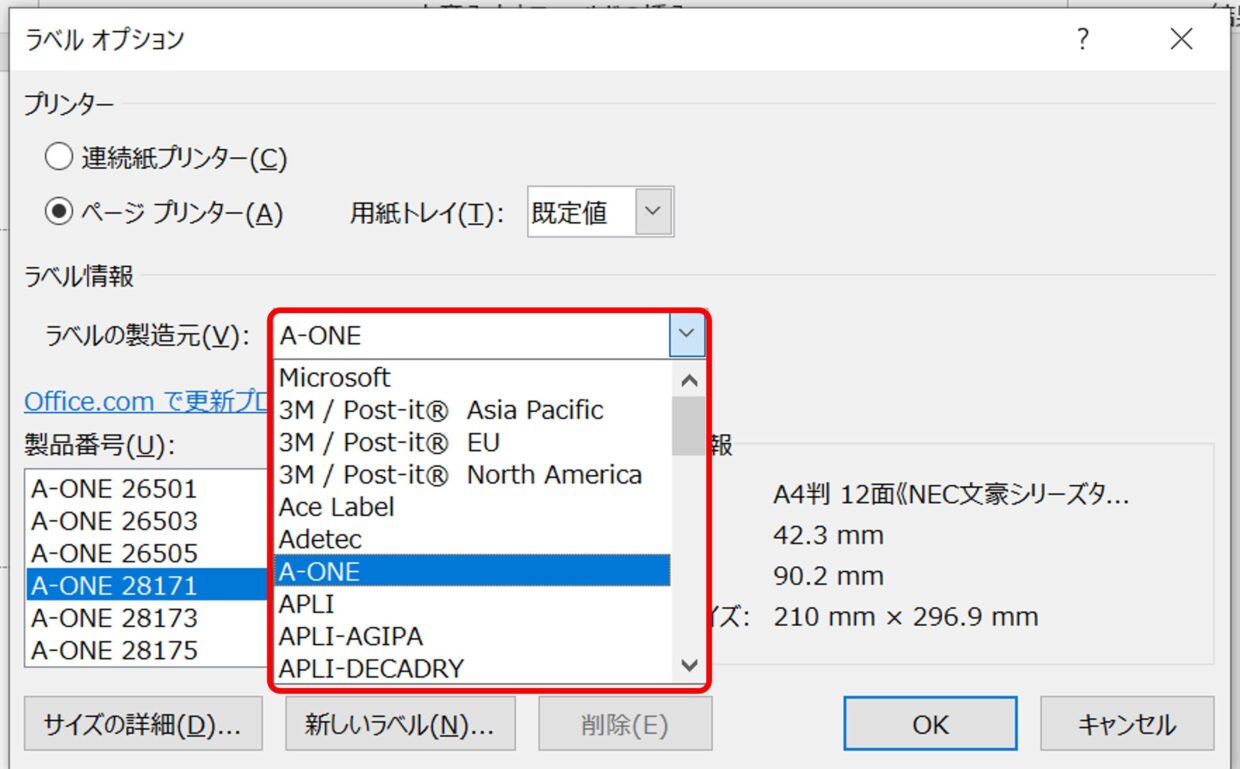This screenshot has height=769, width=1240.
Task: Select product A-ONE 28173
Action: coord(146,617)
